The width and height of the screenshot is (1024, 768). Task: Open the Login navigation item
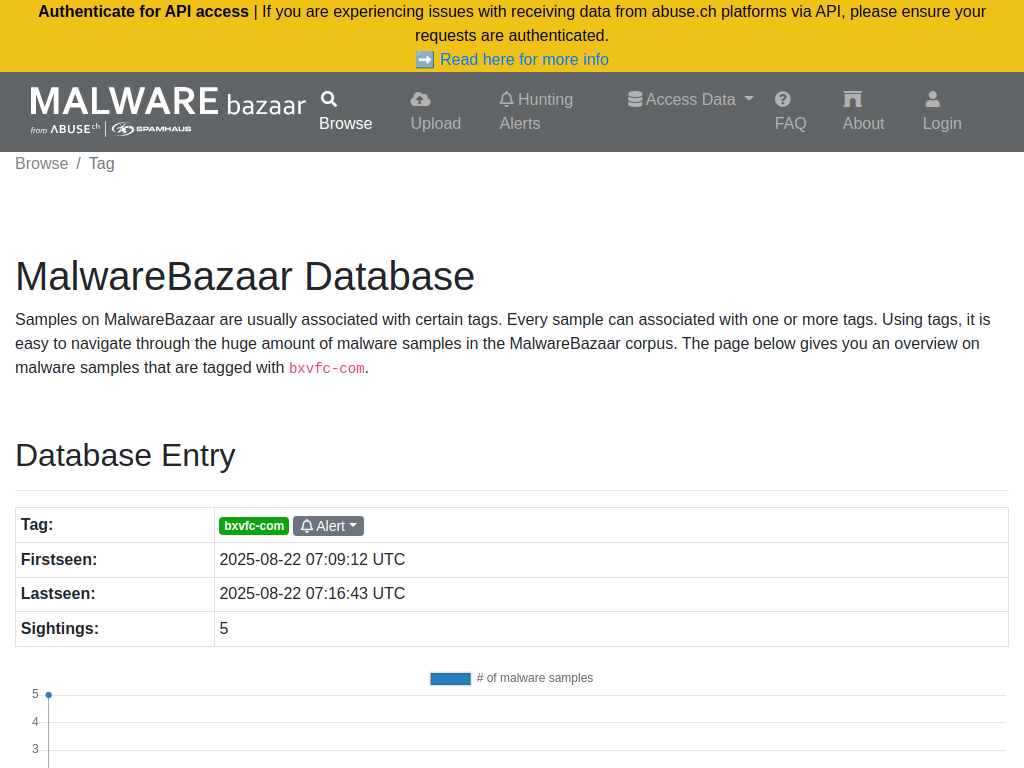pos(942,111)
